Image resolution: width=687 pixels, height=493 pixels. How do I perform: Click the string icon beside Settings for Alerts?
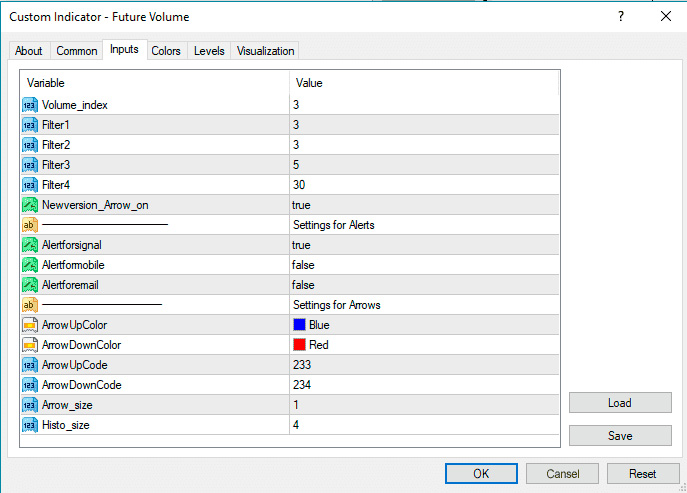point(29,225)
